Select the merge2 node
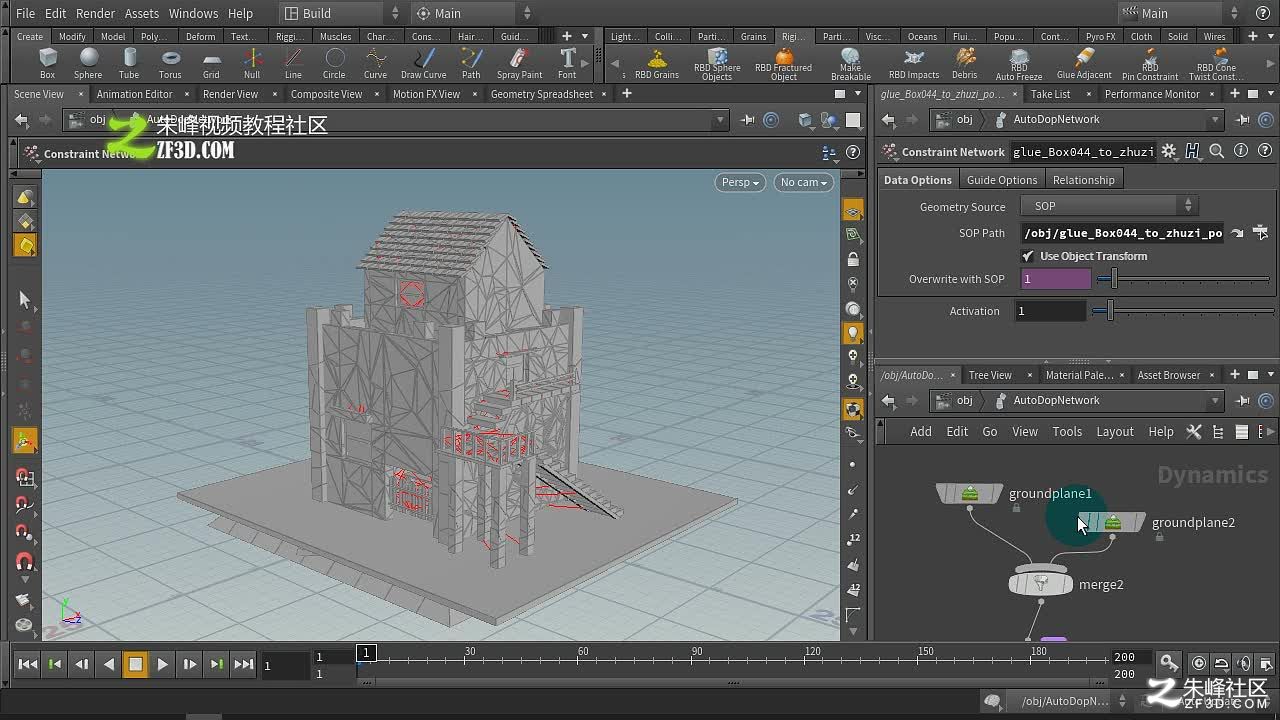 1041,584
